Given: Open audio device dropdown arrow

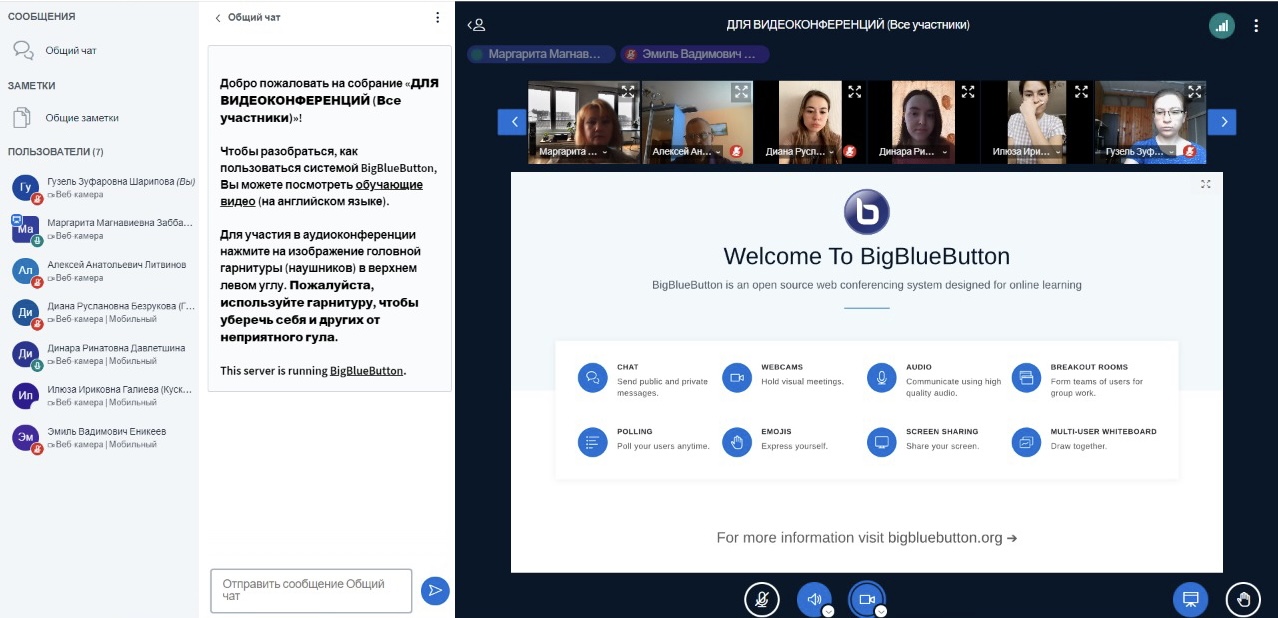Looking at the screenshot, I should (x=828, y=611).
